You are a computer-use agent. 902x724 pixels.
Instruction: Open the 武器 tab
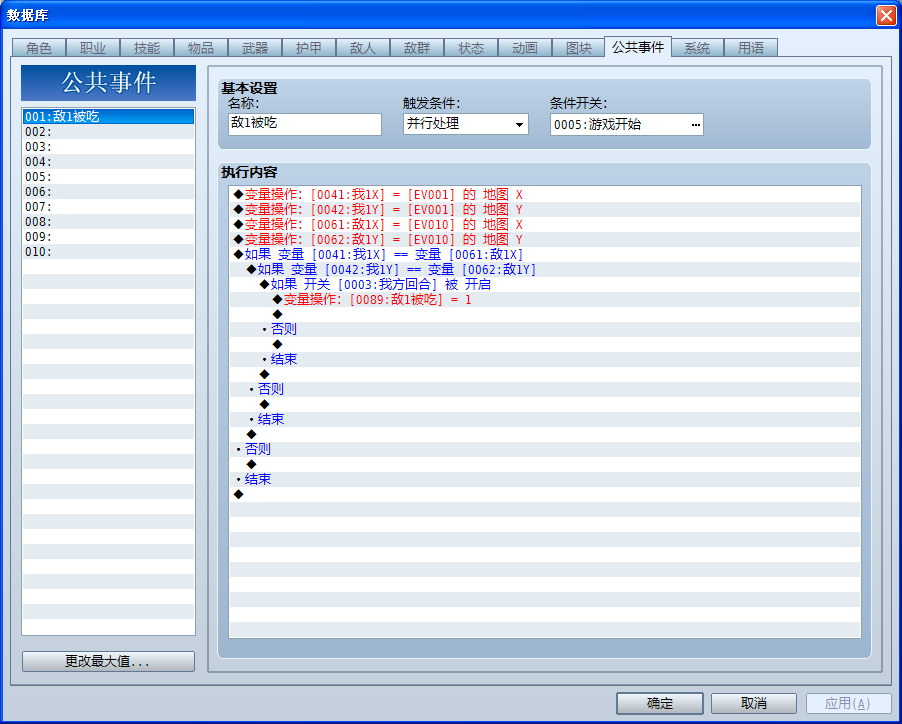coord(255,48)
